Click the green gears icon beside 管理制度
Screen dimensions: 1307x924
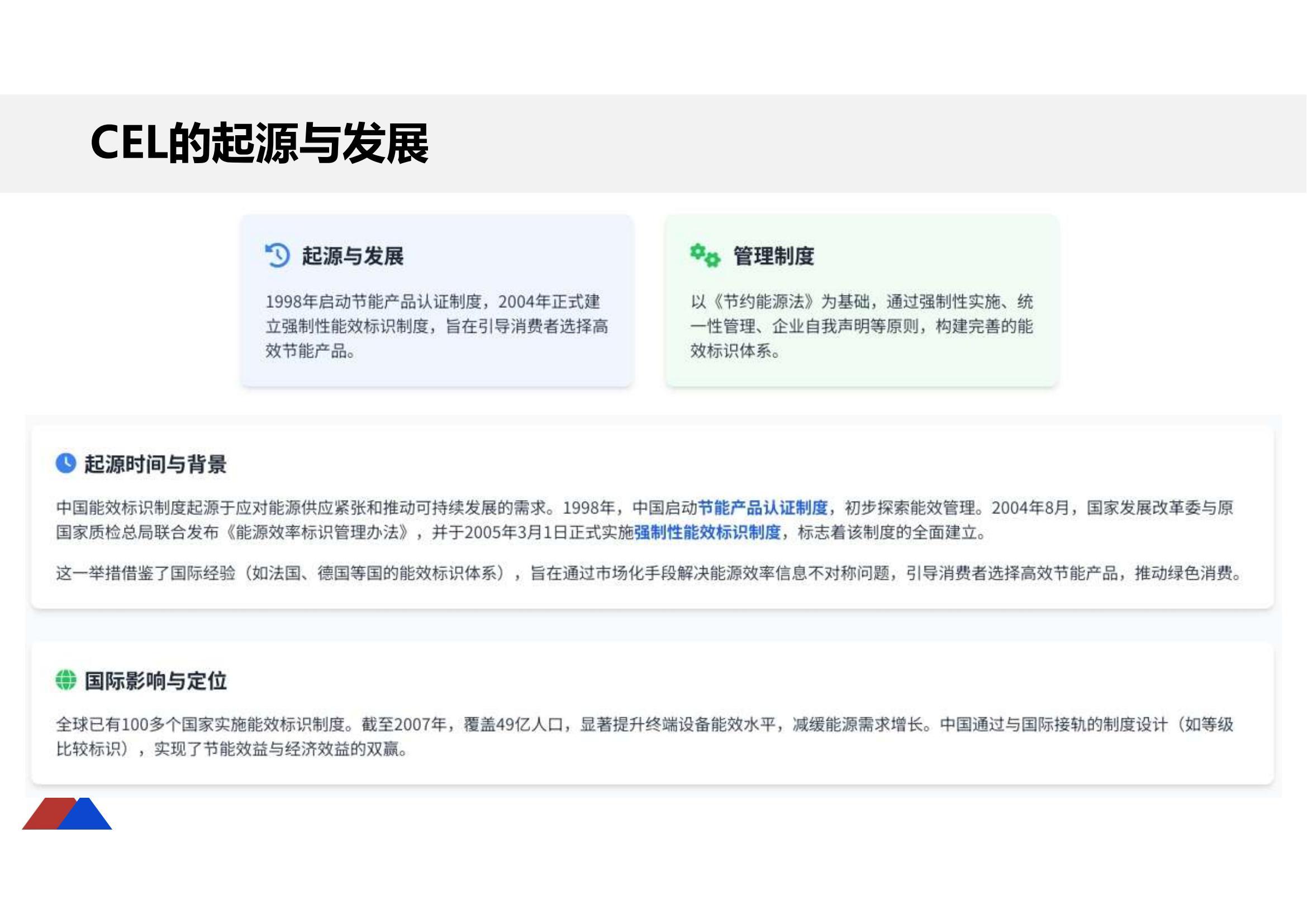pos(705,255)
